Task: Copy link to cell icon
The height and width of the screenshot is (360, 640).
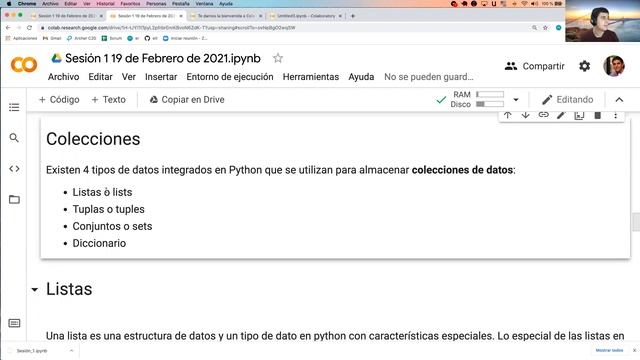Action: click(x=543, y=115)
